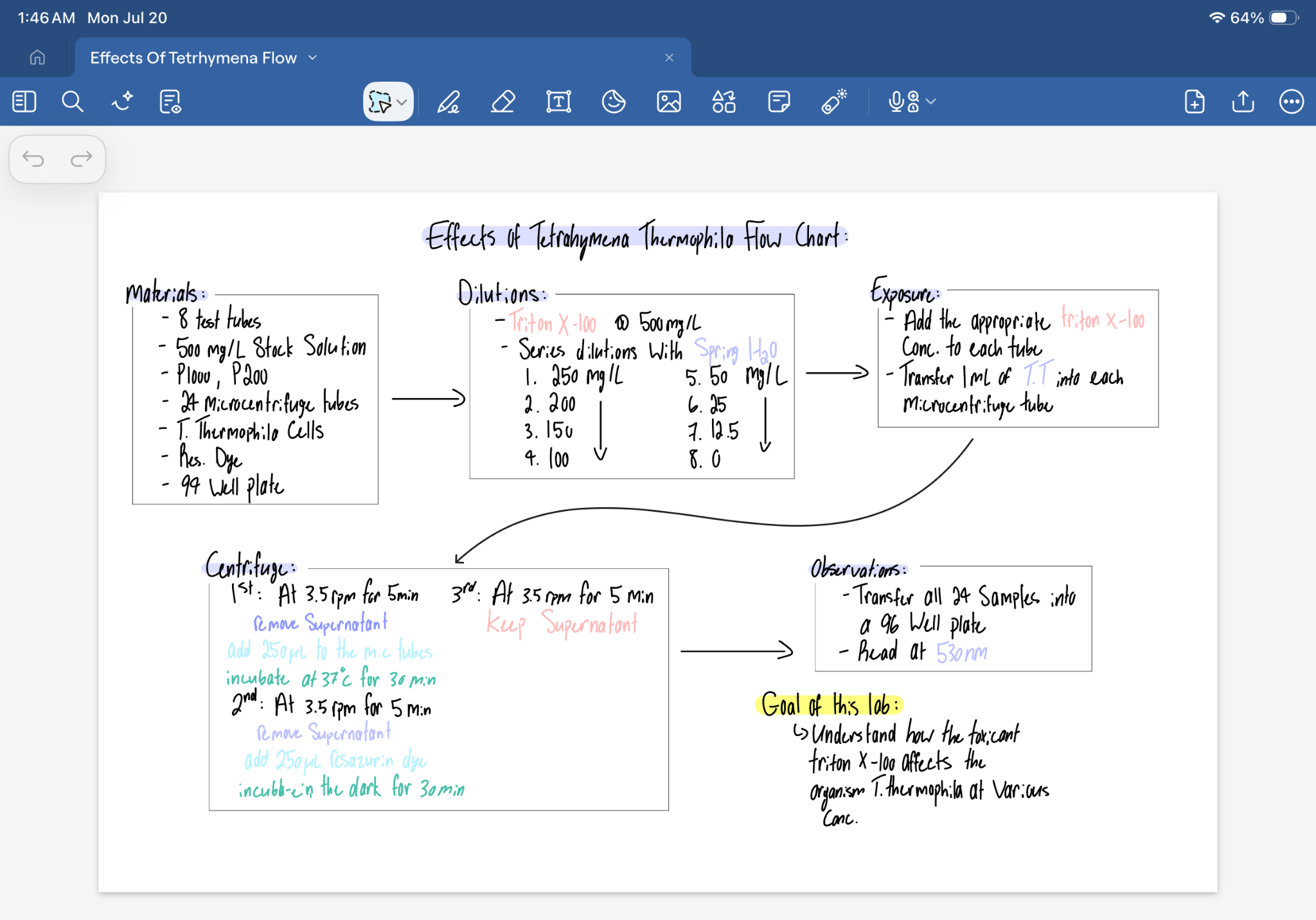The image size is (1316, 920).
Task: Tap '1. 250 mg/L' dilution entry
Action: (573, 377)
